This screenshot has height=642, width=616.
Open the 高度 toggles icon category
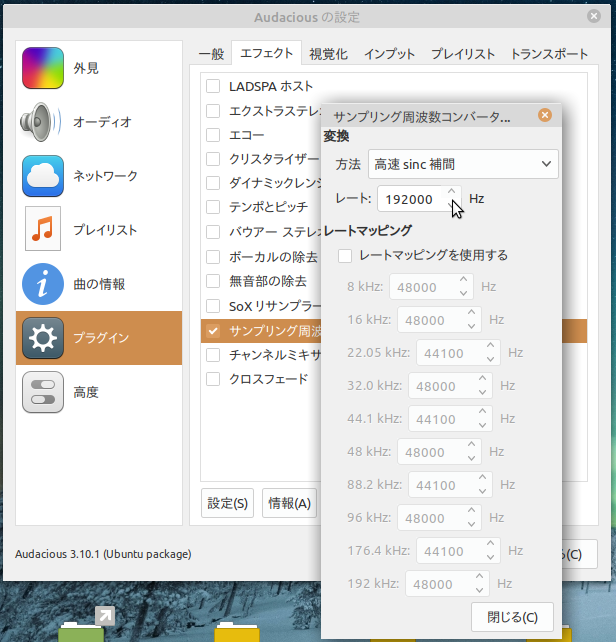43,392
